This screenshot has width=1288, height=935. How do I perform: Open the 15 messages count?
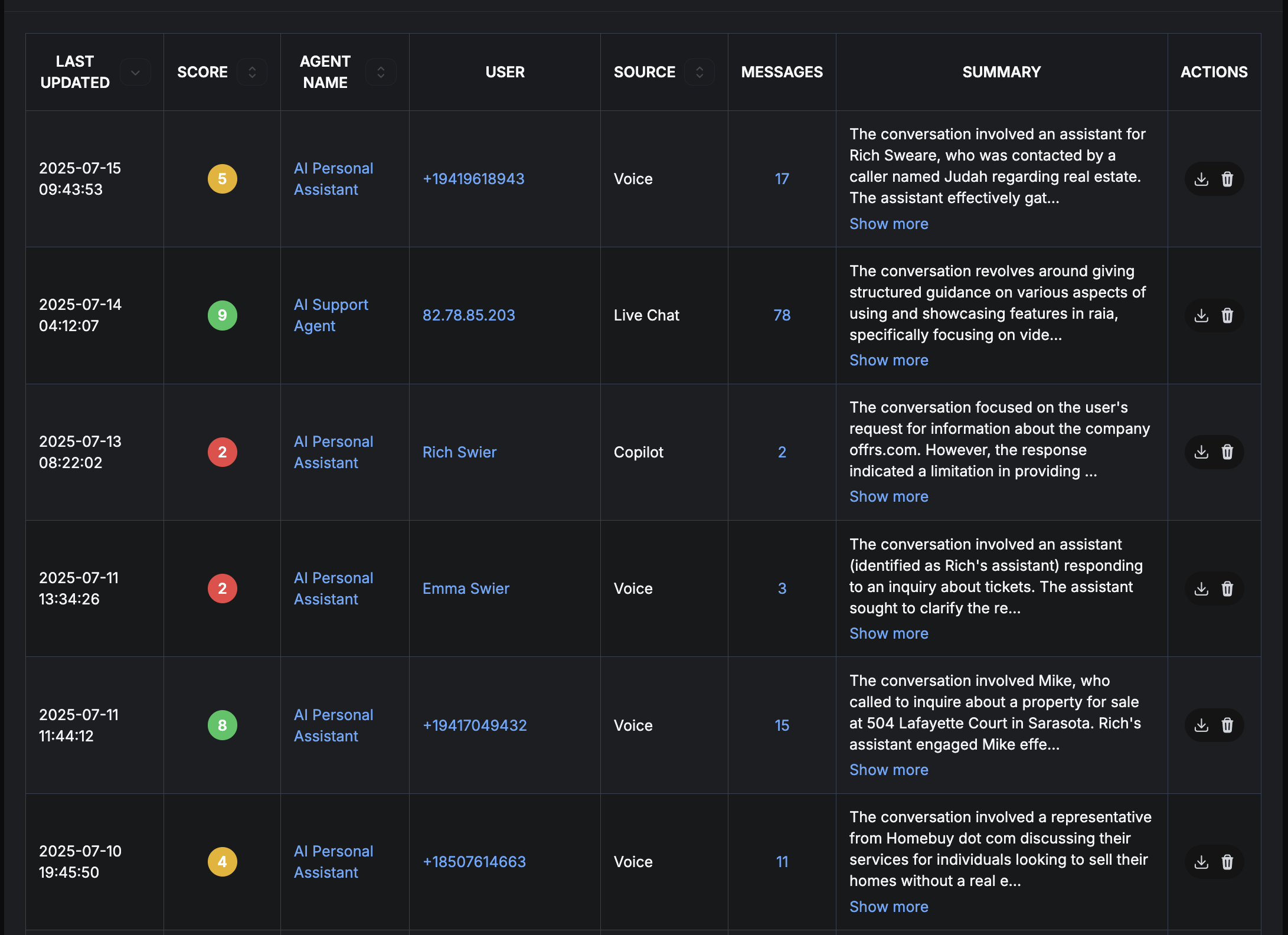pyautogui.click(x=782, y=725)
